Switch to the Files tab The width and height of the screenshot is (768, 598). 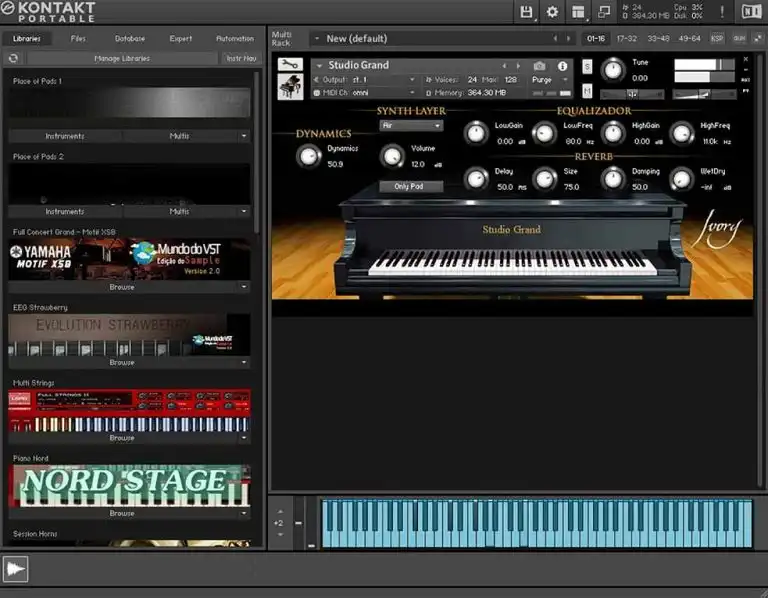tap(78, 38)
